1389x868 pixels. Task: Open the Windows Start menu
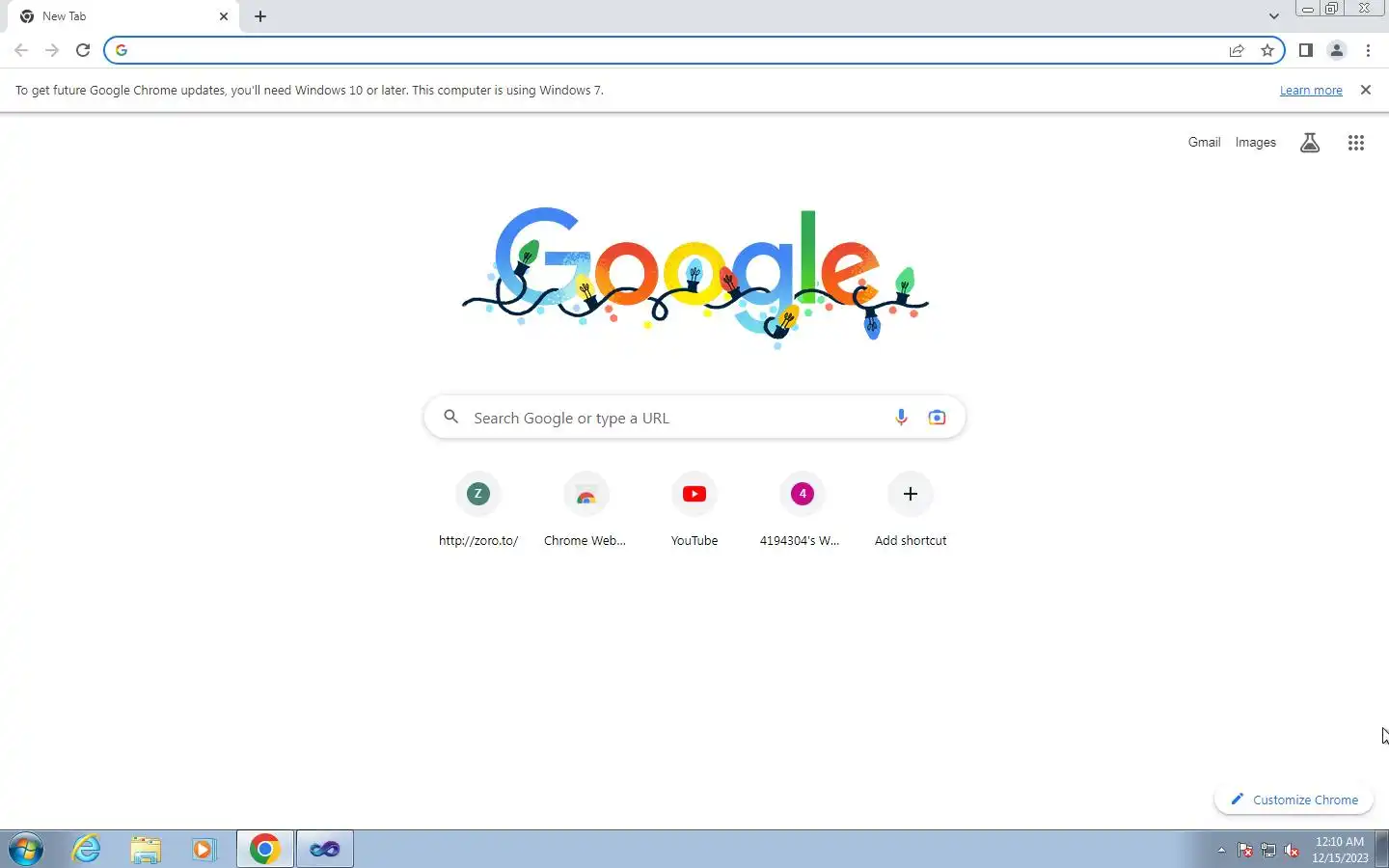click(x=26, y=850)
